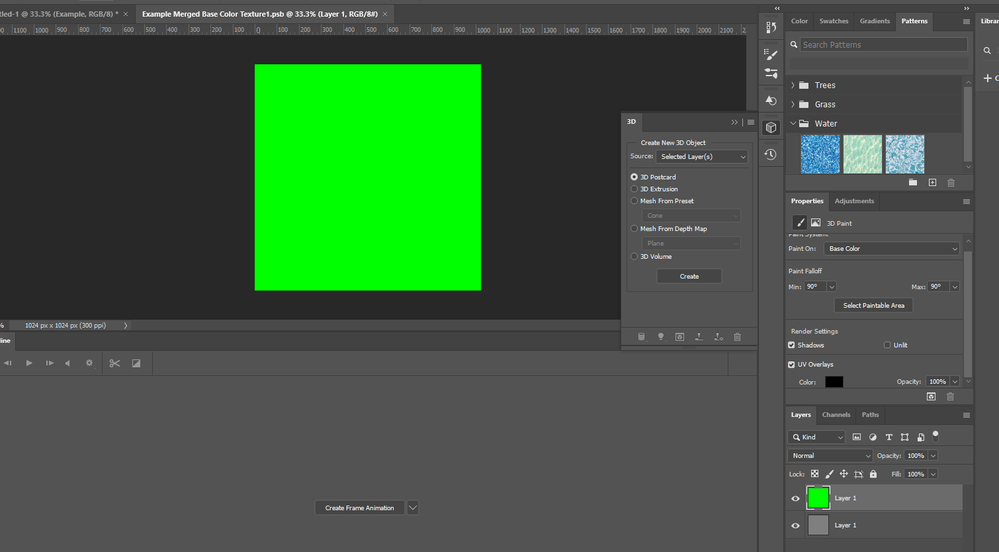Open the Source Selected Layer(s) dropdown
The width and height of the screenshot is (999, 552).
click(x=702, y=157)
